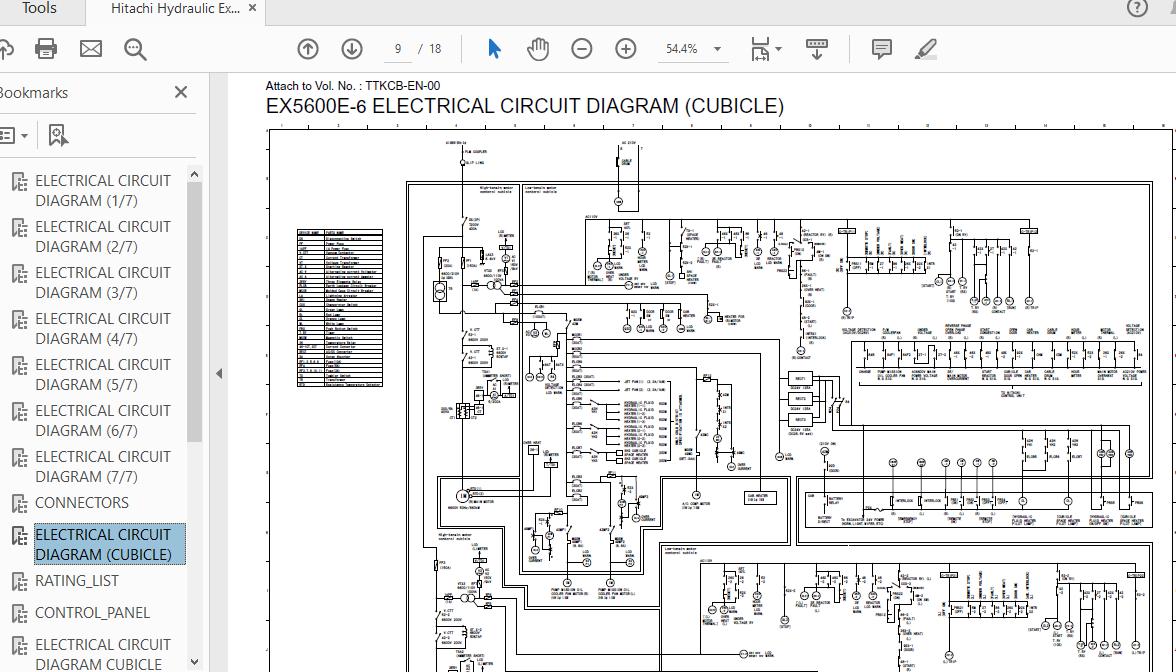Zoom out with the minus icon
The height and width of the screenshot is (672, 1176).
tap(581, 47)
